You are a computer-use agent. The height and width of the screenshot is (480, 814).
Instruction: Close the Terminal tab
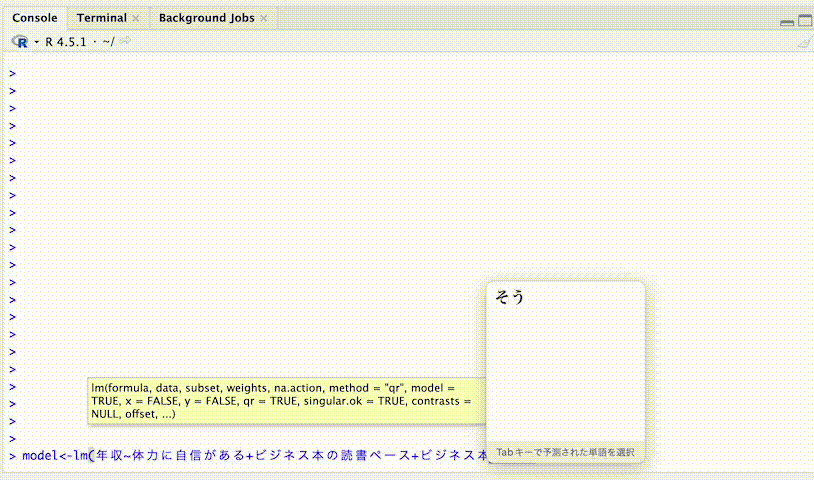point(135,18)
